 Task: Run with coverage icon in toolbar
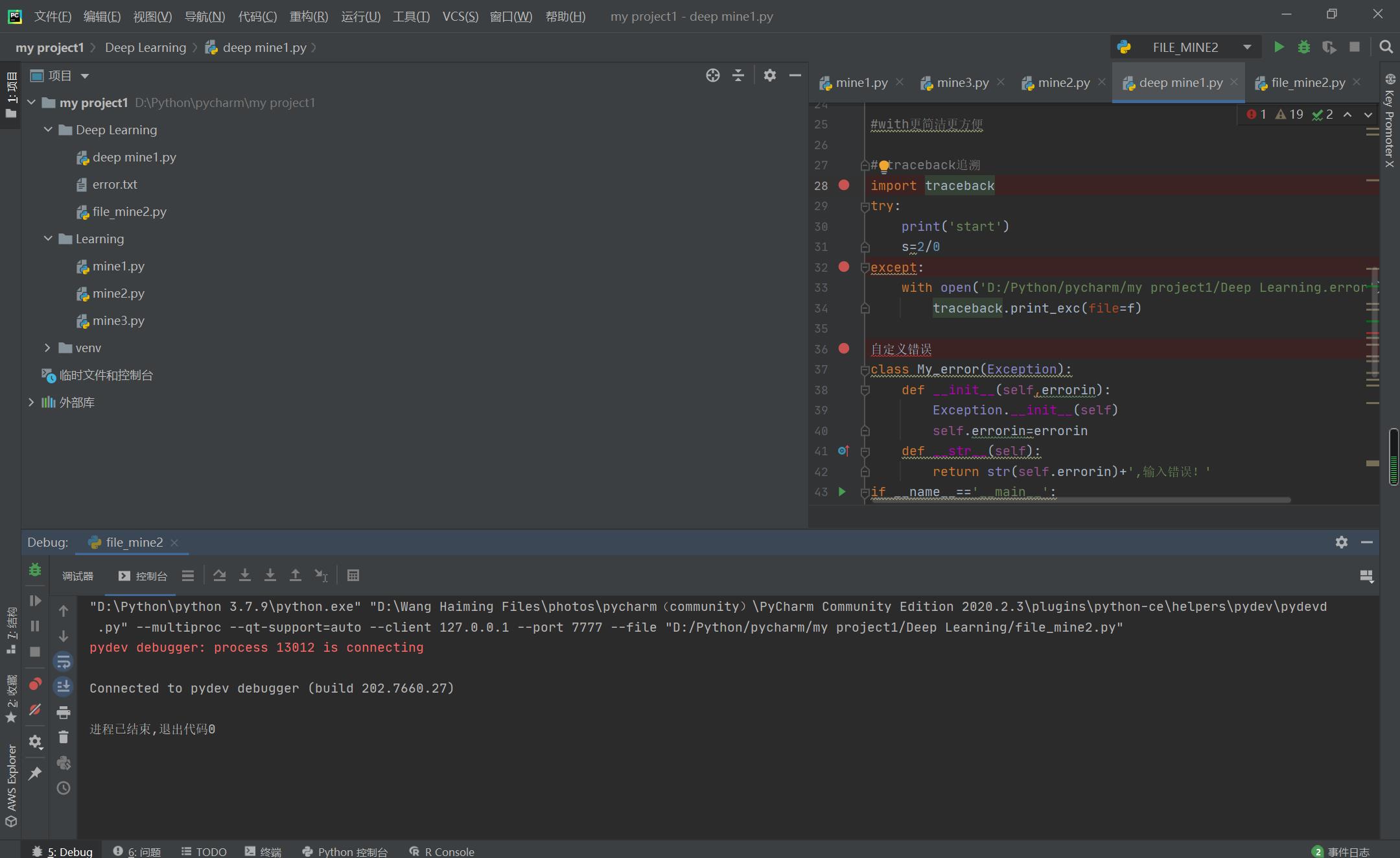click(1329, 47)
